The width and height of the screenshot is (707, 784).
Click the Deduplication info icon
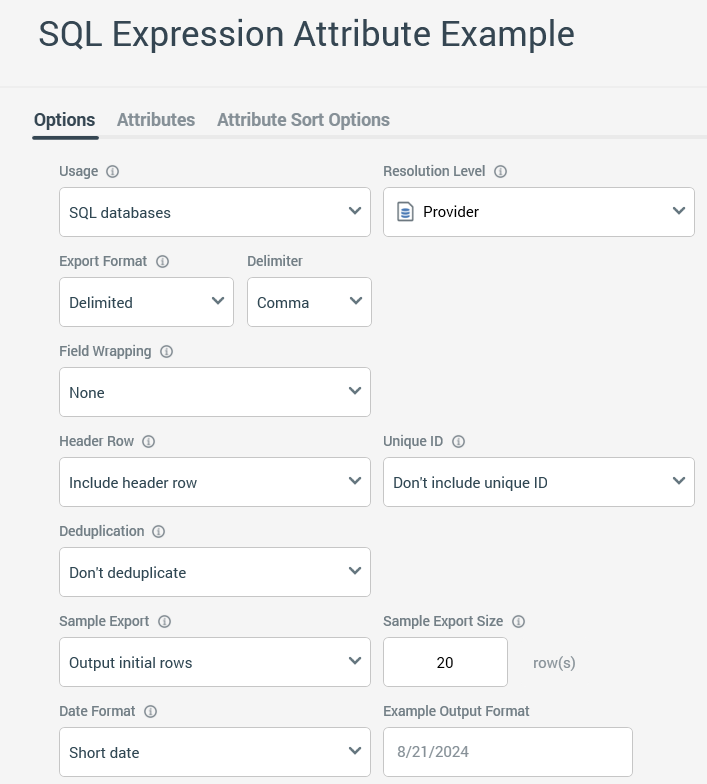(x=158, y=531)
